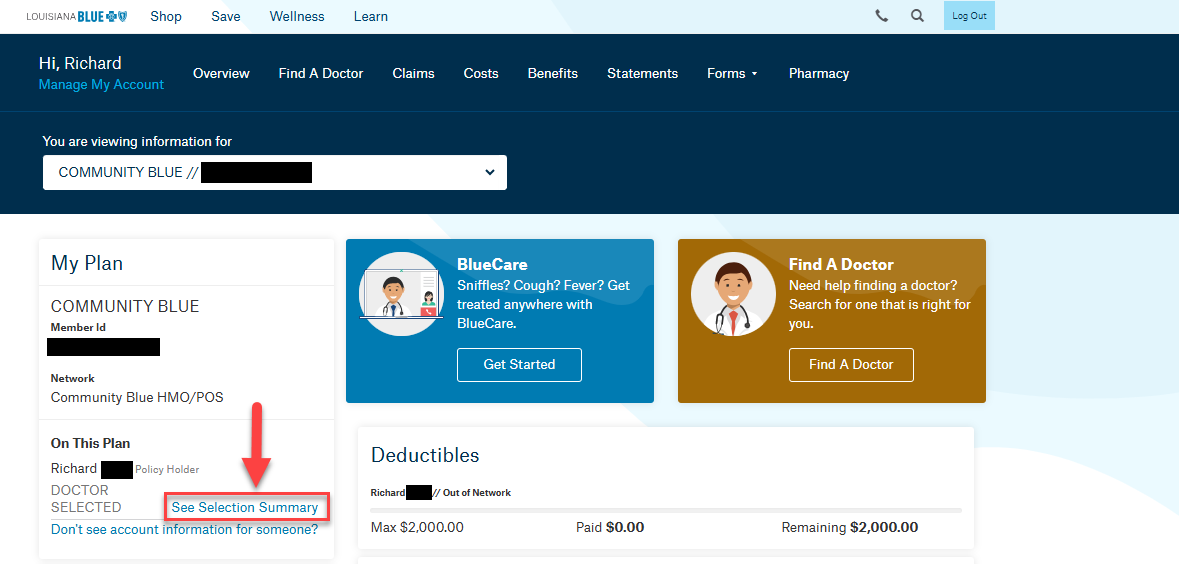Image resolution: width=1179 pixels, height=564 pixels.
Task: Open the Forms dropdown menu
Action: [x=732, y=73]
